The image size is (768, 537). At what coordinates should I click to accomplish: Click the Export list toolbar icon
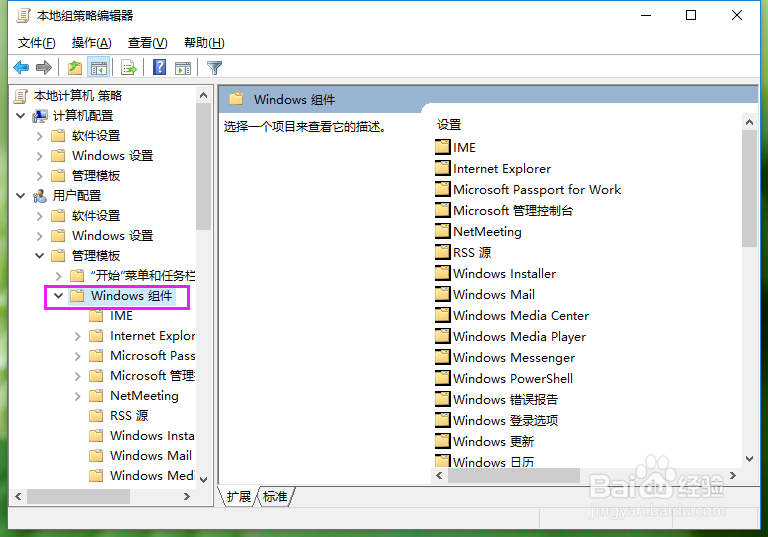tap(129, 68)
